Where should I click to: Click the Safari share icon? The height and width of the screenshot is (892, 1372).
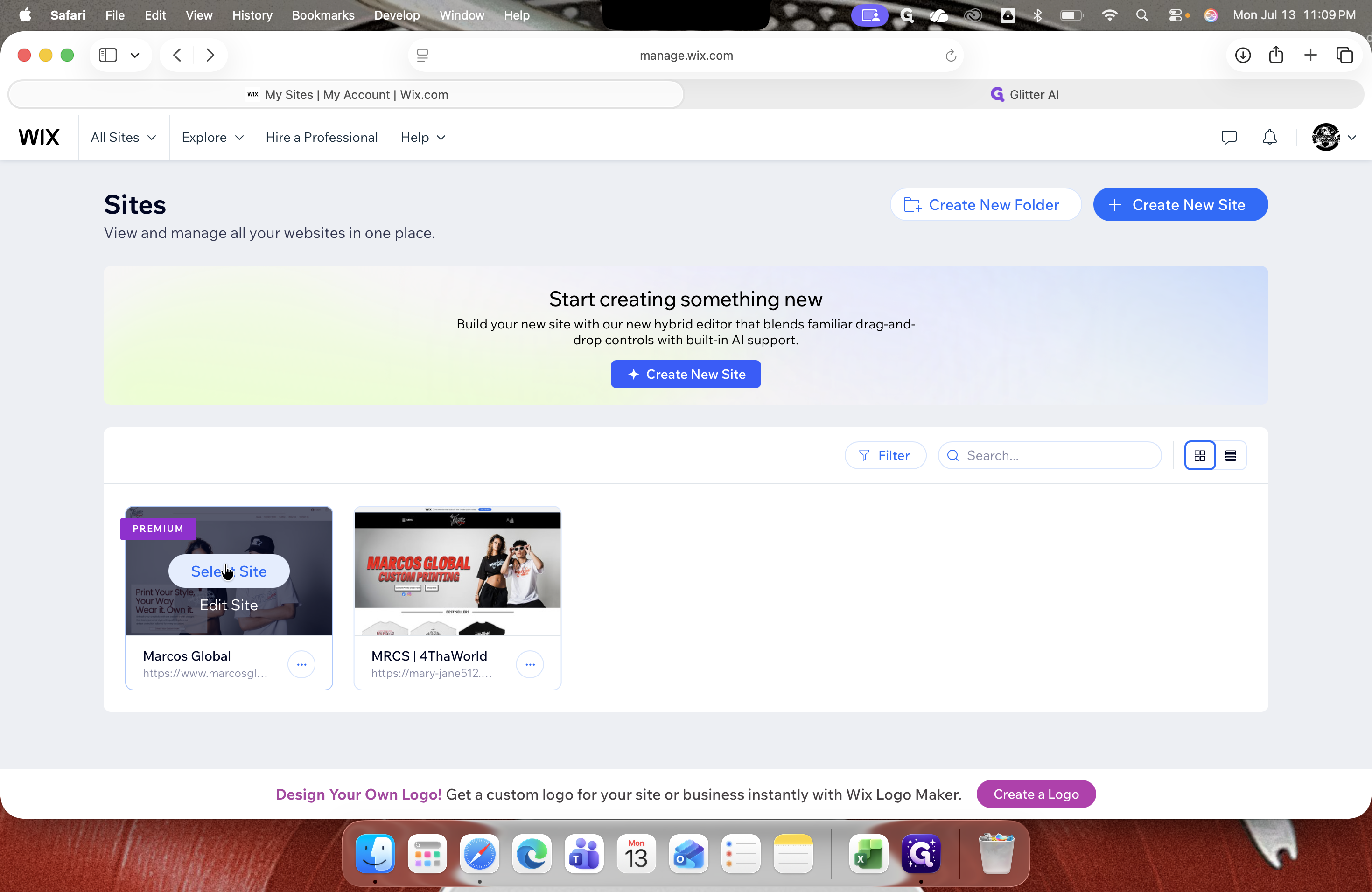tap(1276, 55)
